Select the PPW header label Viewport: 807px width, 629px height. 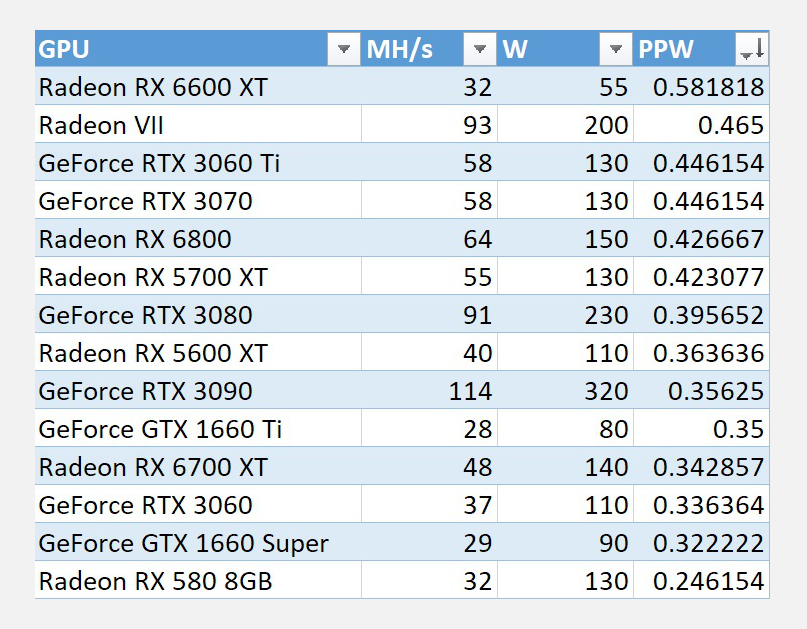click(x=666, y=49)
